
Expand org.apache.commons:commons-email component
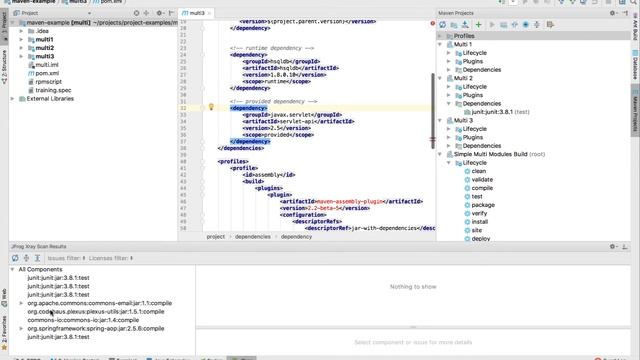[21, 303]
